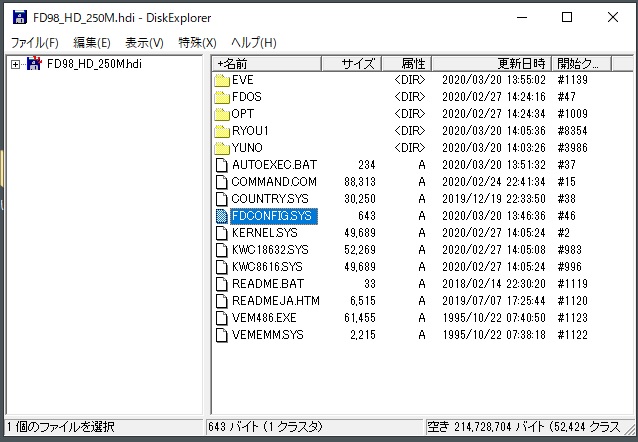Screen dimensions: 638x442
Task: Sort by 開始ク.. column header
Action: (x=581, y=63)
